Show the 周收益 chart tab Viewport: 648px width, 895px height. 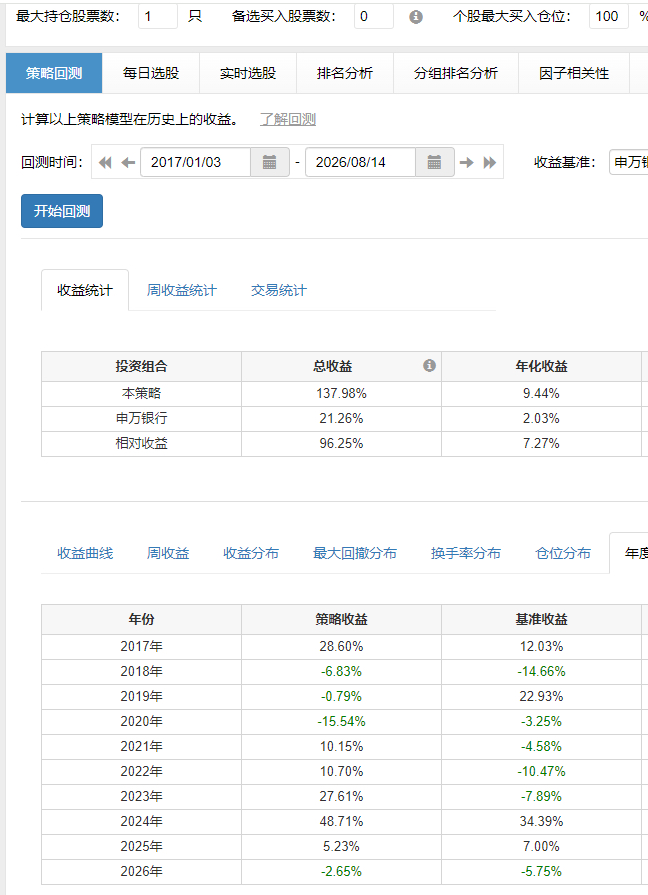pyautogui.click(x=168, y=553)
